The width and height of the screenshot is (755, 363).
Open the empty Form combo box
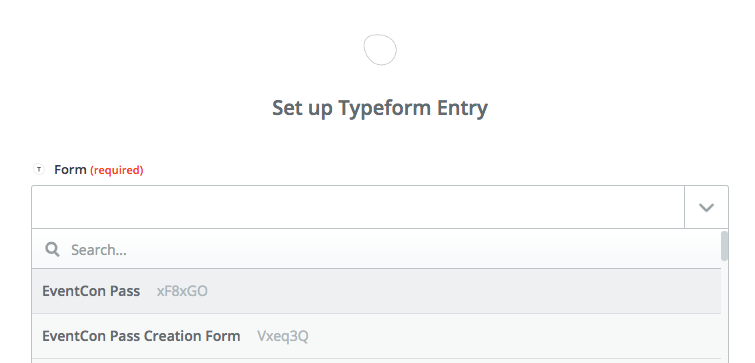tap(358, 207)
